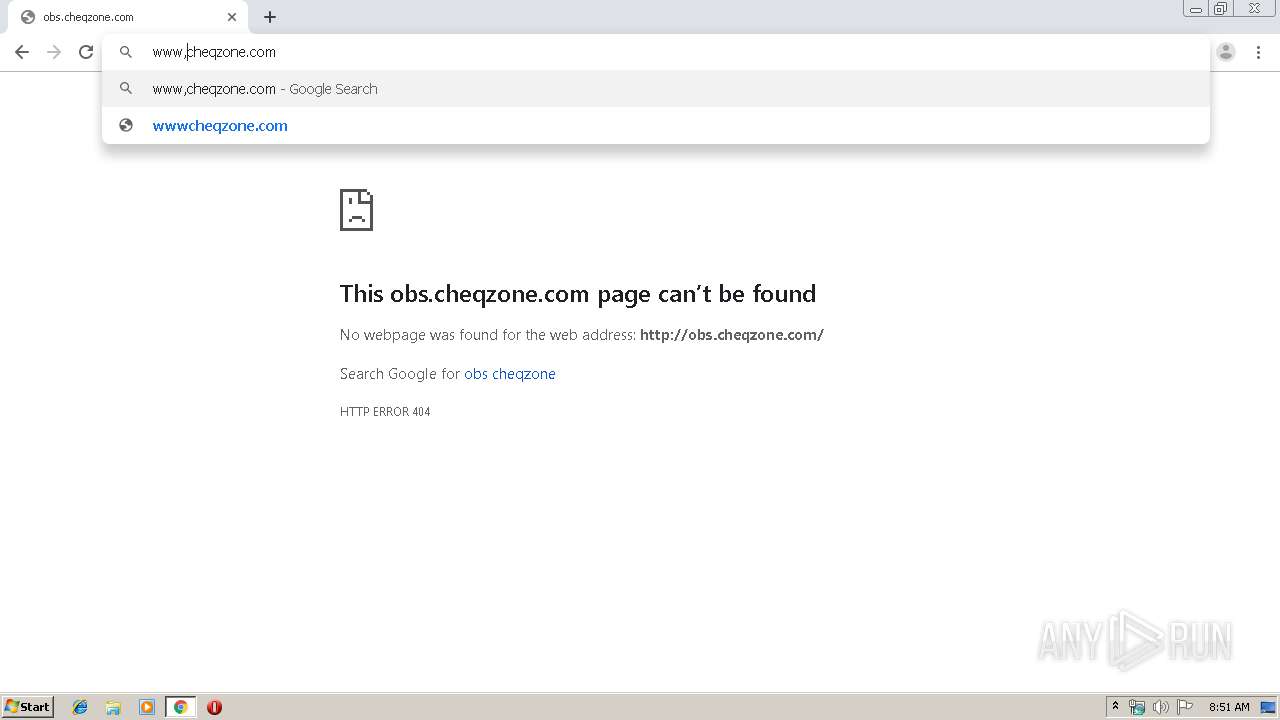Open Windows Explorer folder taskbar icon
The image size is (1280, 720).
[113, 707]
